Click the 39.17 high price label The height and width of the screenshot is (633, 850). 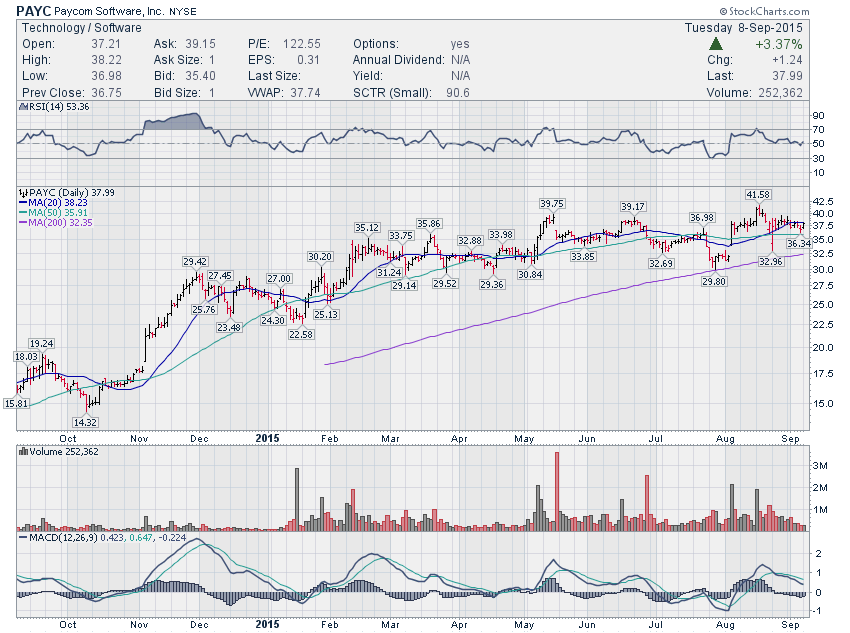[633, 206]
